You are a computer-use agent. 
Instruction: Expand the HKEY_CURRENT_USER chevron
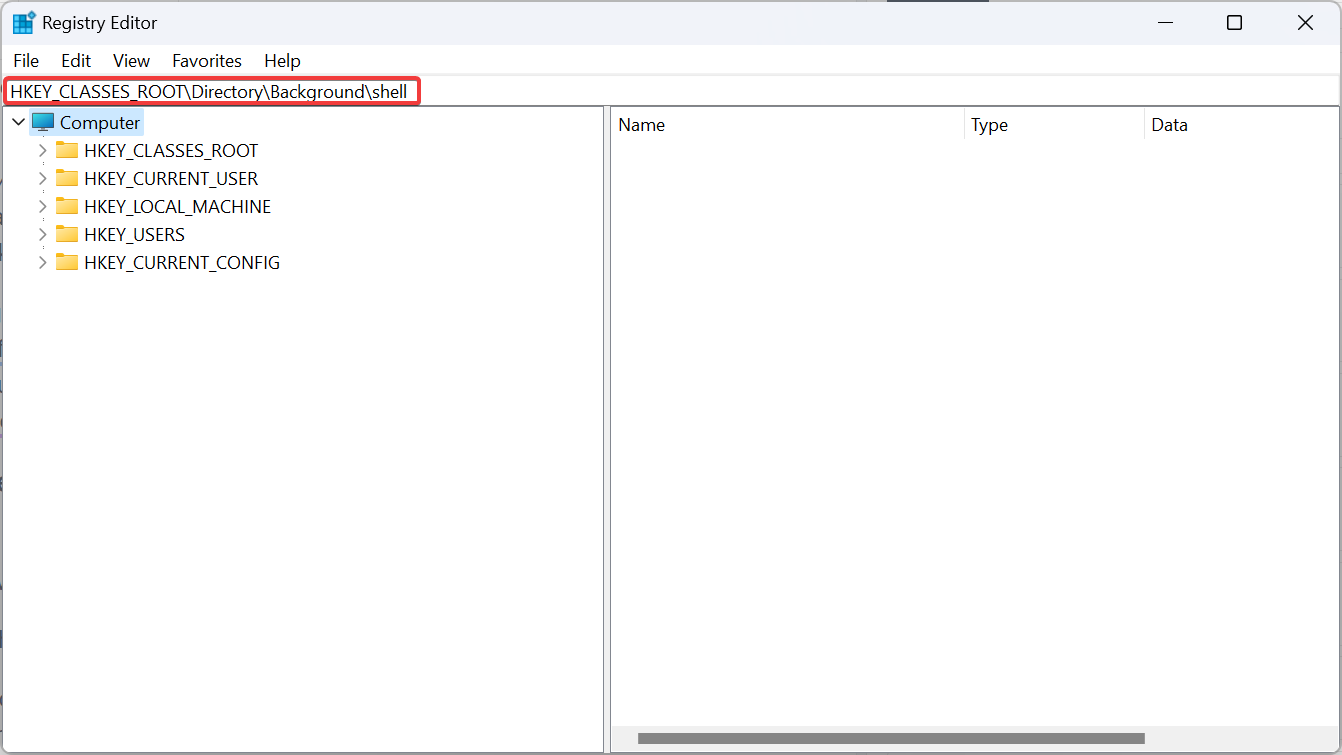(x=42, y=179)
